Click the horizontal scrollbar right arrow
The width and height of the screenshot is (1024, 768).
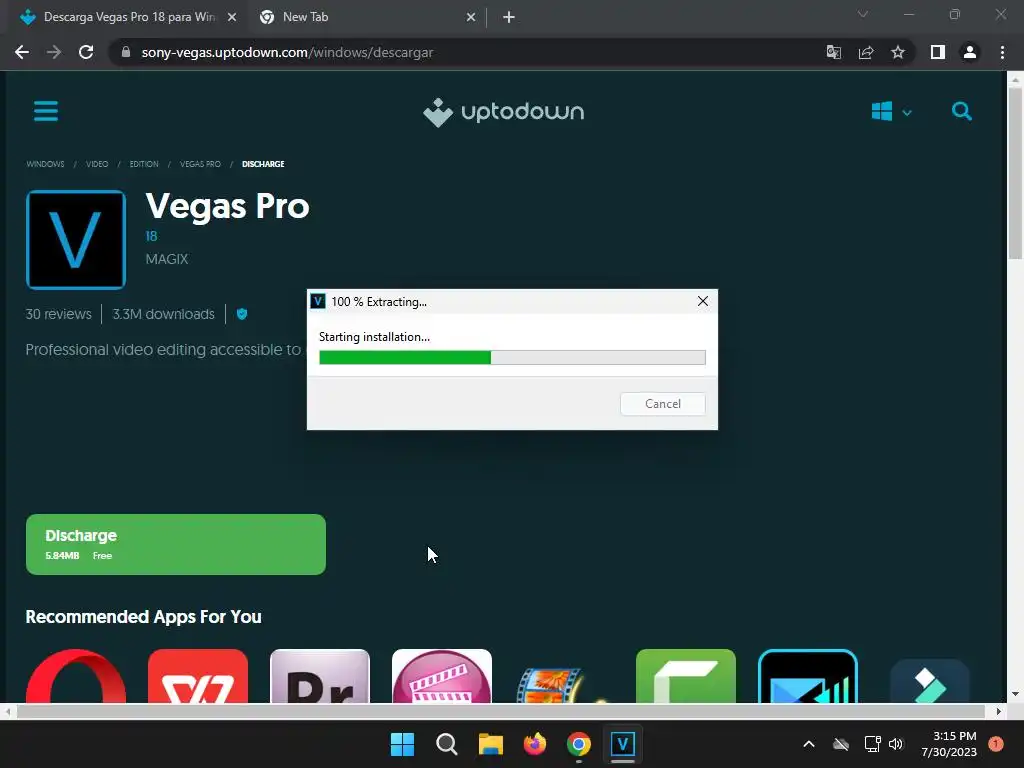point(999,711)
